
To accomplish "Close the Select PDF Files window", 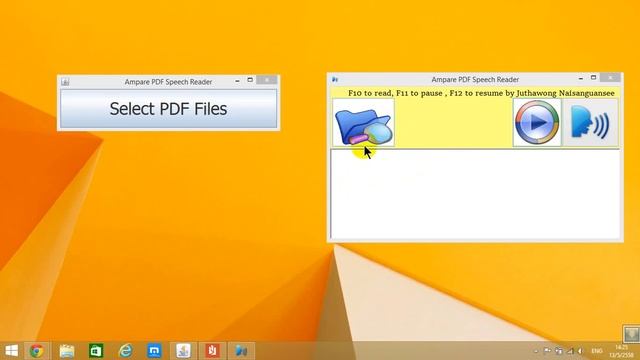I will (x=267, y=80).
